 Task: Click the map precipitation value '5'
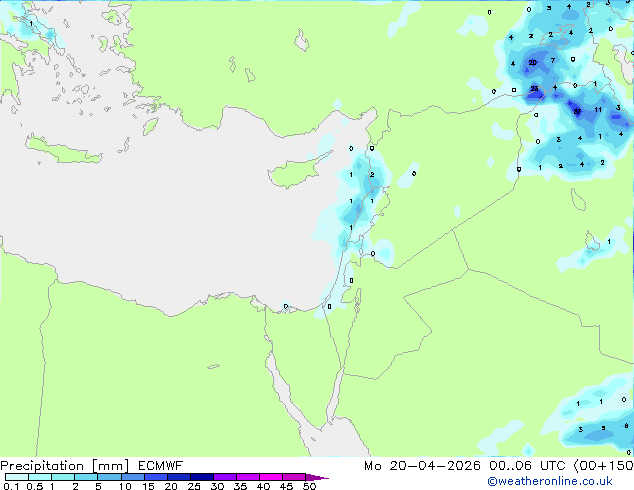pos(603,428)
